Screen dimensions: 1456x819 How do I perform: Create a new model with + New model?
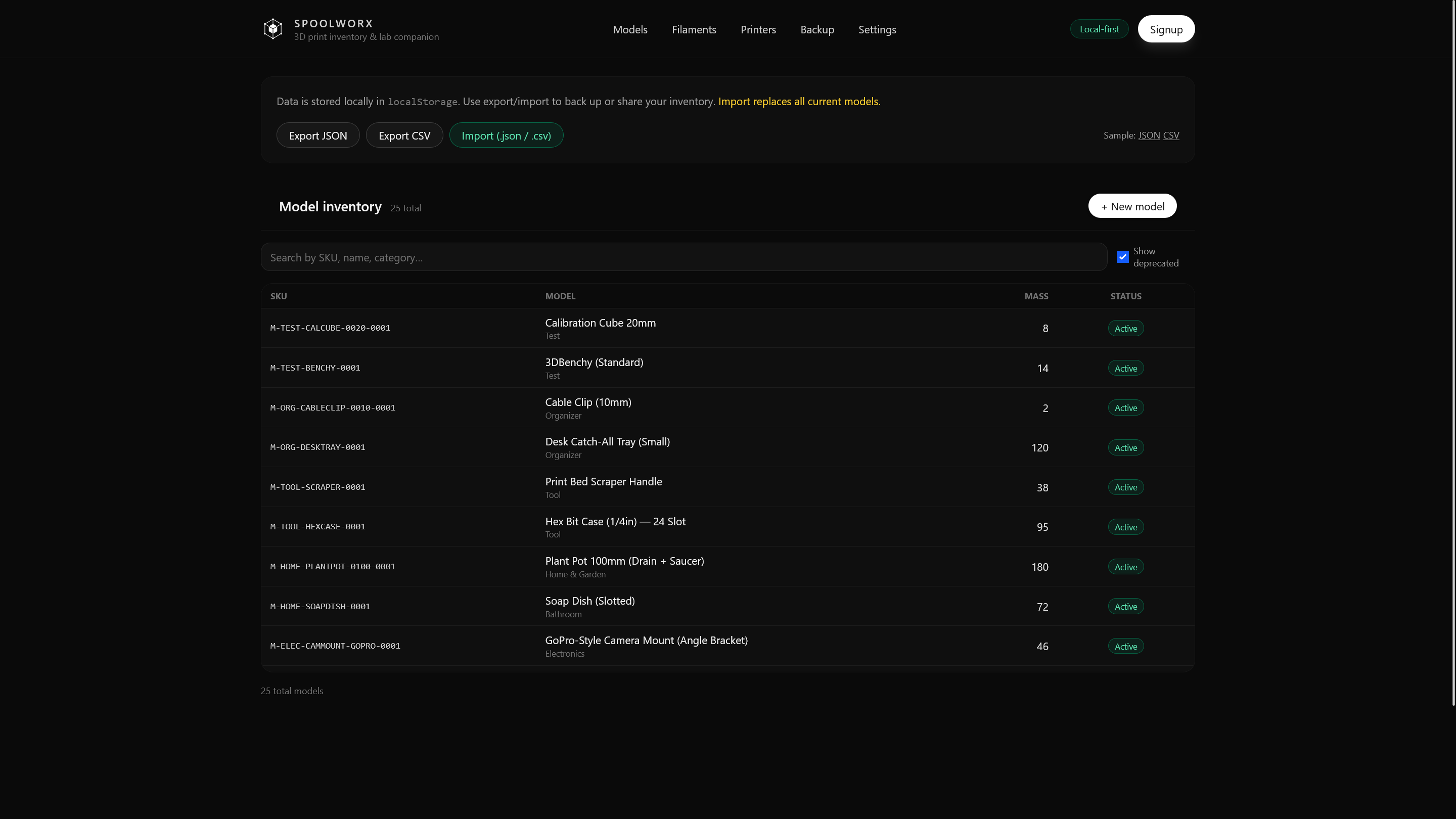(x=1132, y=206)
